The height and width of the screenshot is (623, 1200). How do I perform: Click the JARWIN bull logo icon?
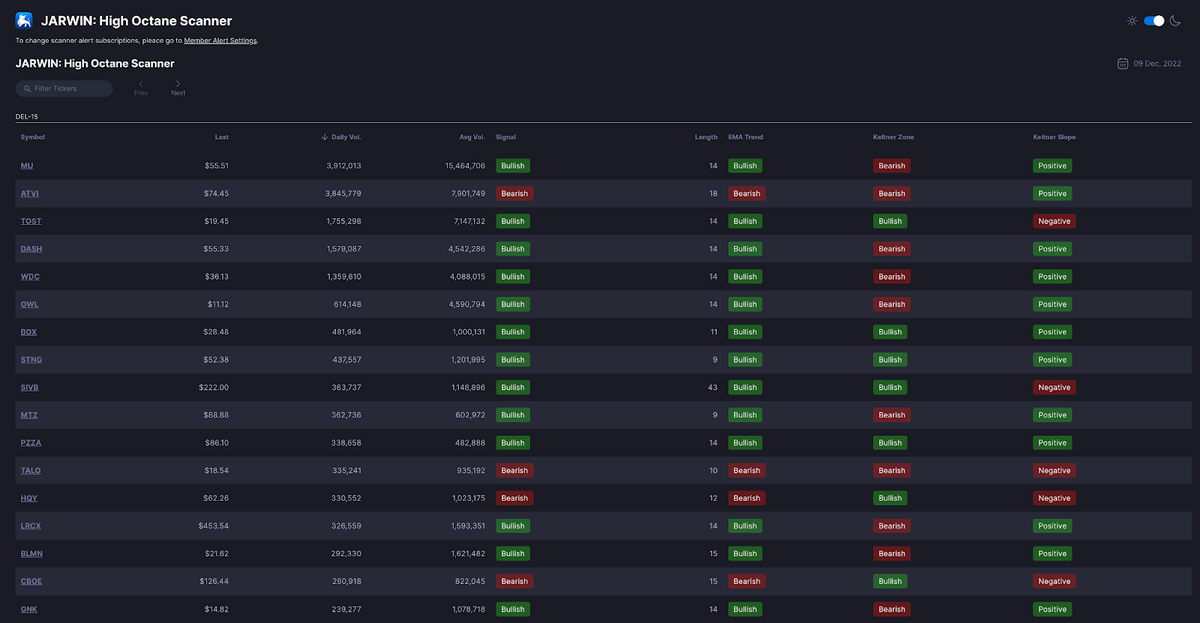pyautogui.click(x=24, y=20)
